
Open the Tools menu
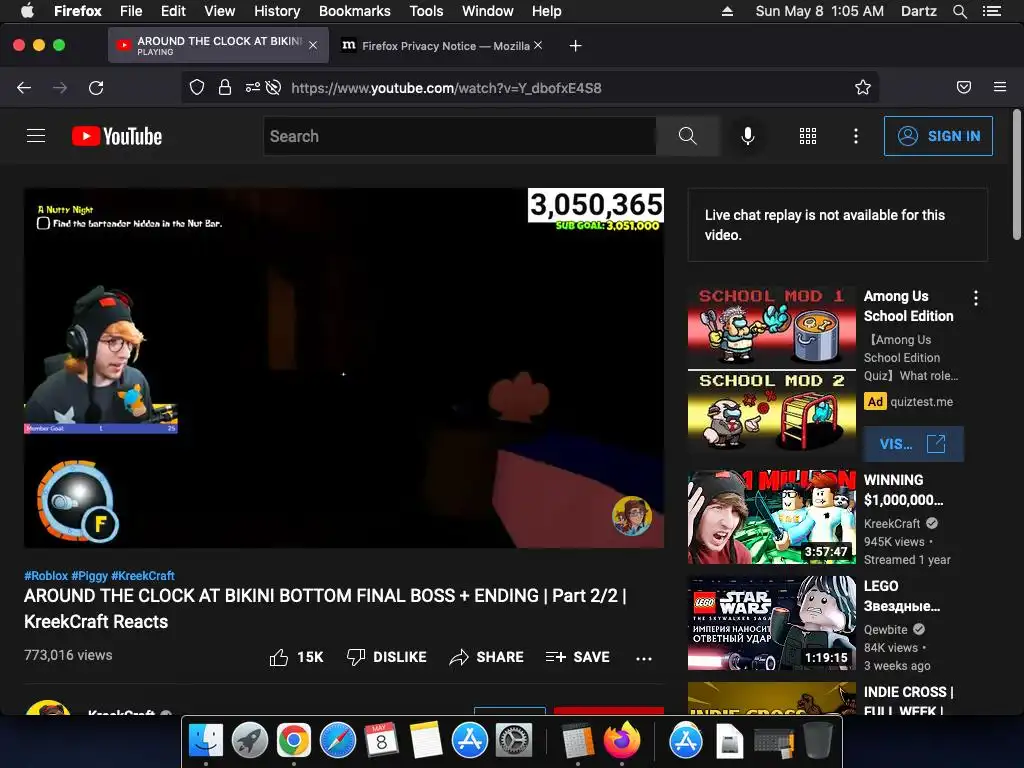426,11
